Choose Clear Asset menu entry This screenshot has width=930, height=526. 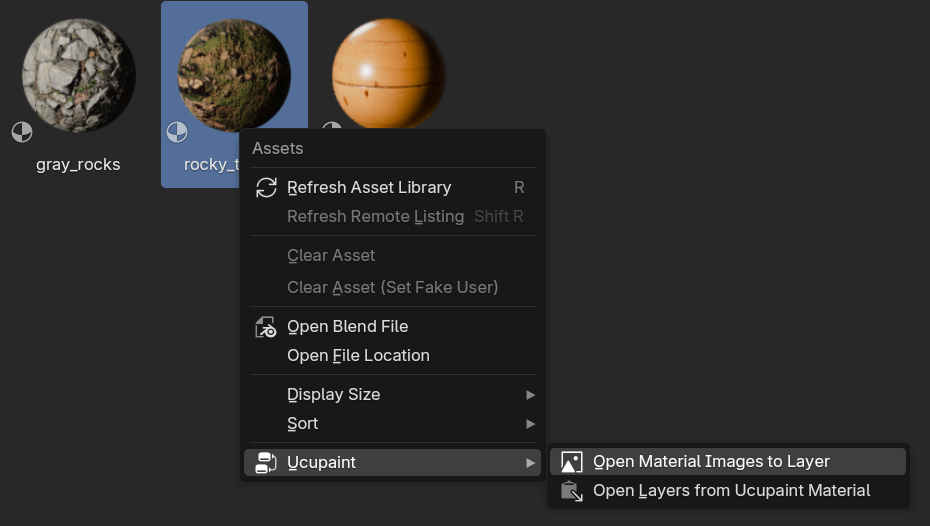point(393,256)
